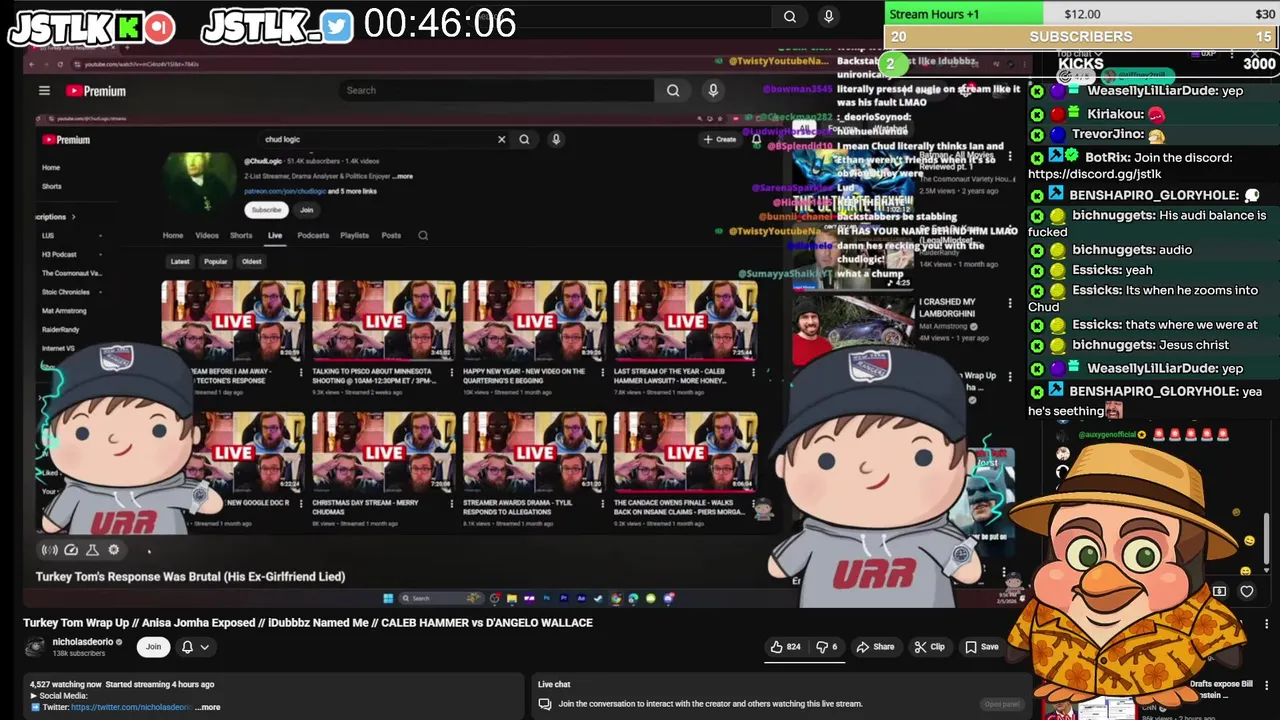Click the inner voice search microphone
The width and height of the screenshot is (1280, 720).
556,140
